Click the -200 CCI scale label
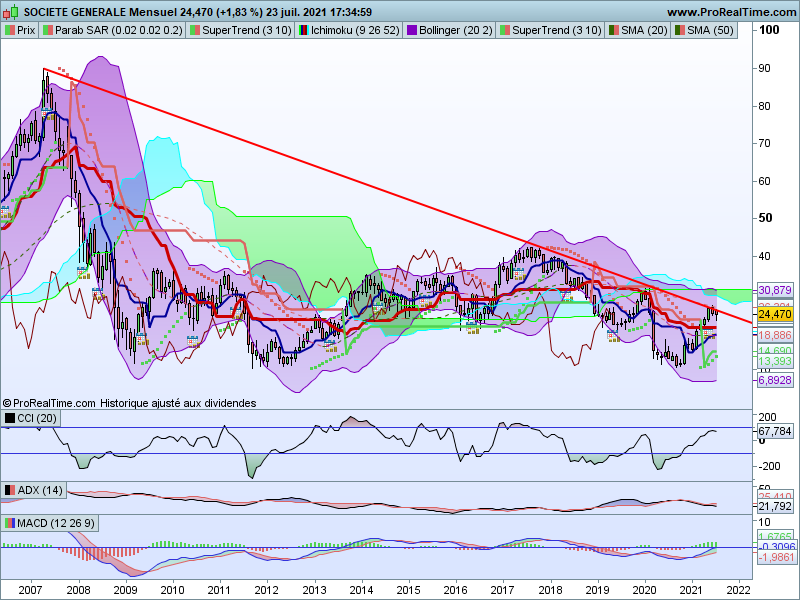The image size is (800, 600). pyautogui.click(x=769, y=466)
